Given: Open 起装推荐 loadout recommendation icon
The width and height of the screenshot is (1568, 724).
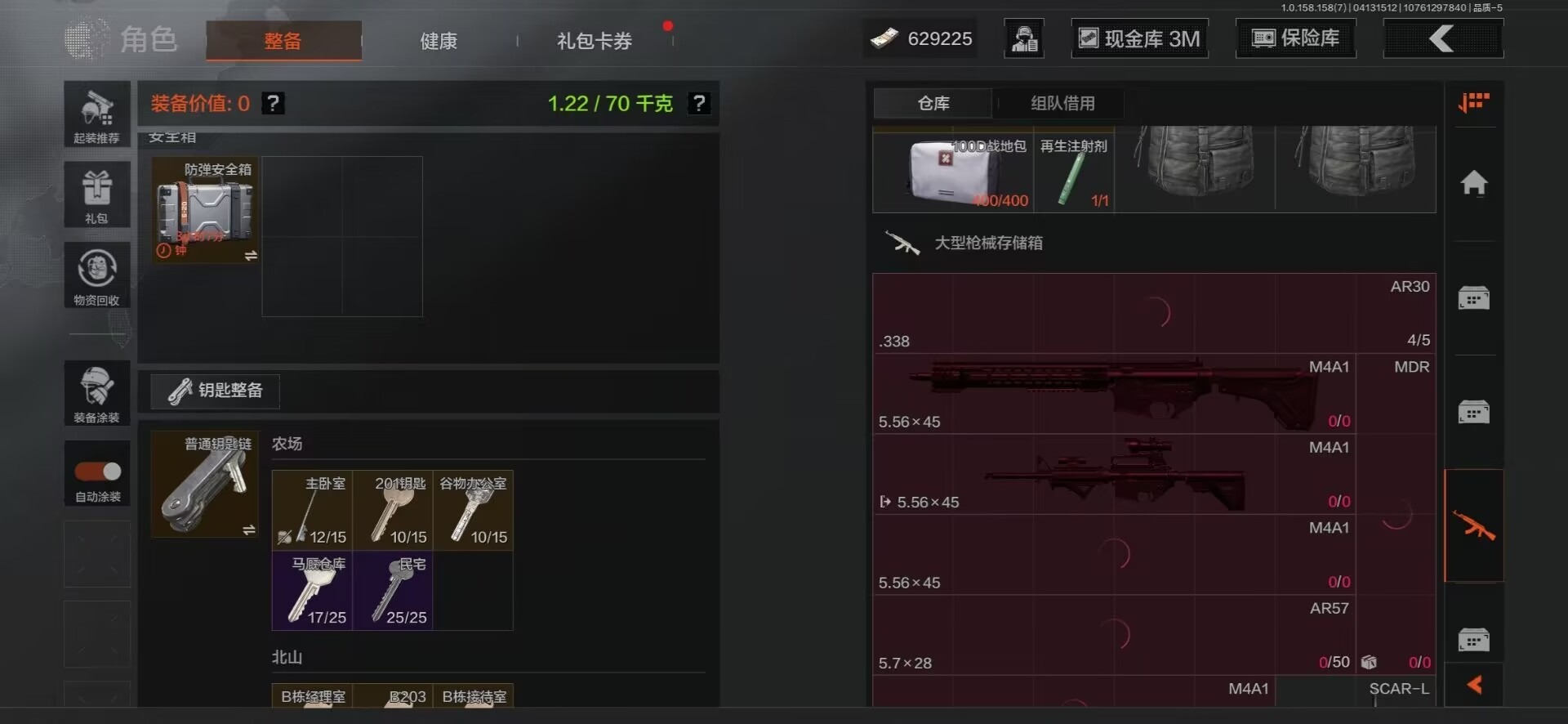Looking at the screenshot, I should (x=96, y=114).
